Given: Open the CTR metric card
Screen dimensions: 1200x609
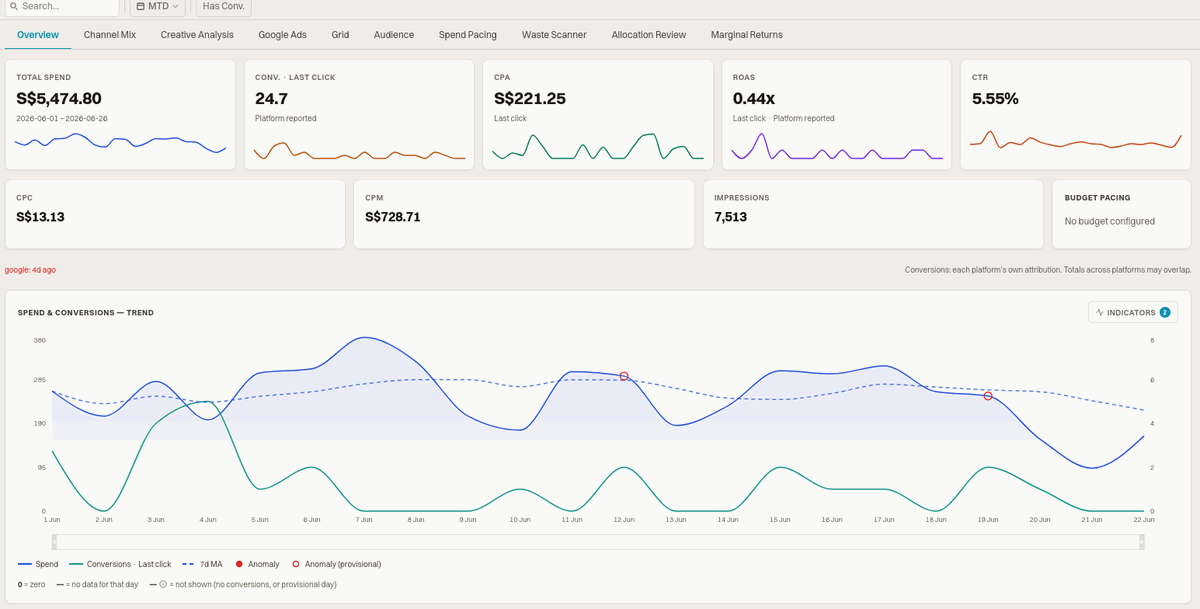Looking at the screenshot, I should coord(1078,114).
